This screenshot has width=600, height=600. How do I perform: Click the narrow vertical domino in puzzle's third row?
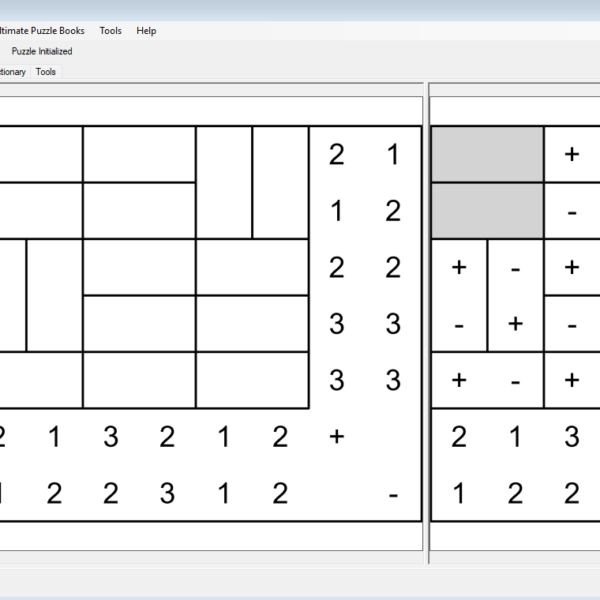[54, 295]
